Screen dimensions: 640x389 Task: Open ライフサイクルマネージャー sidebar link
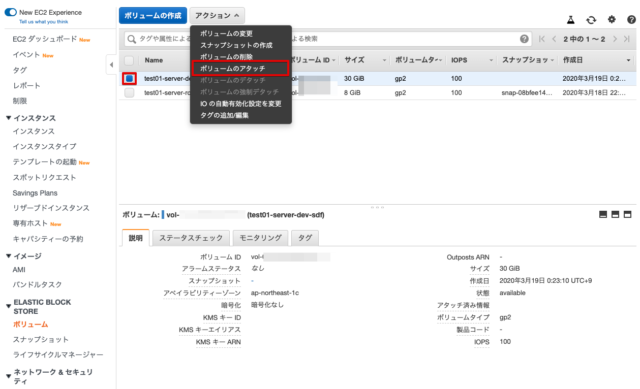[58, 355]
